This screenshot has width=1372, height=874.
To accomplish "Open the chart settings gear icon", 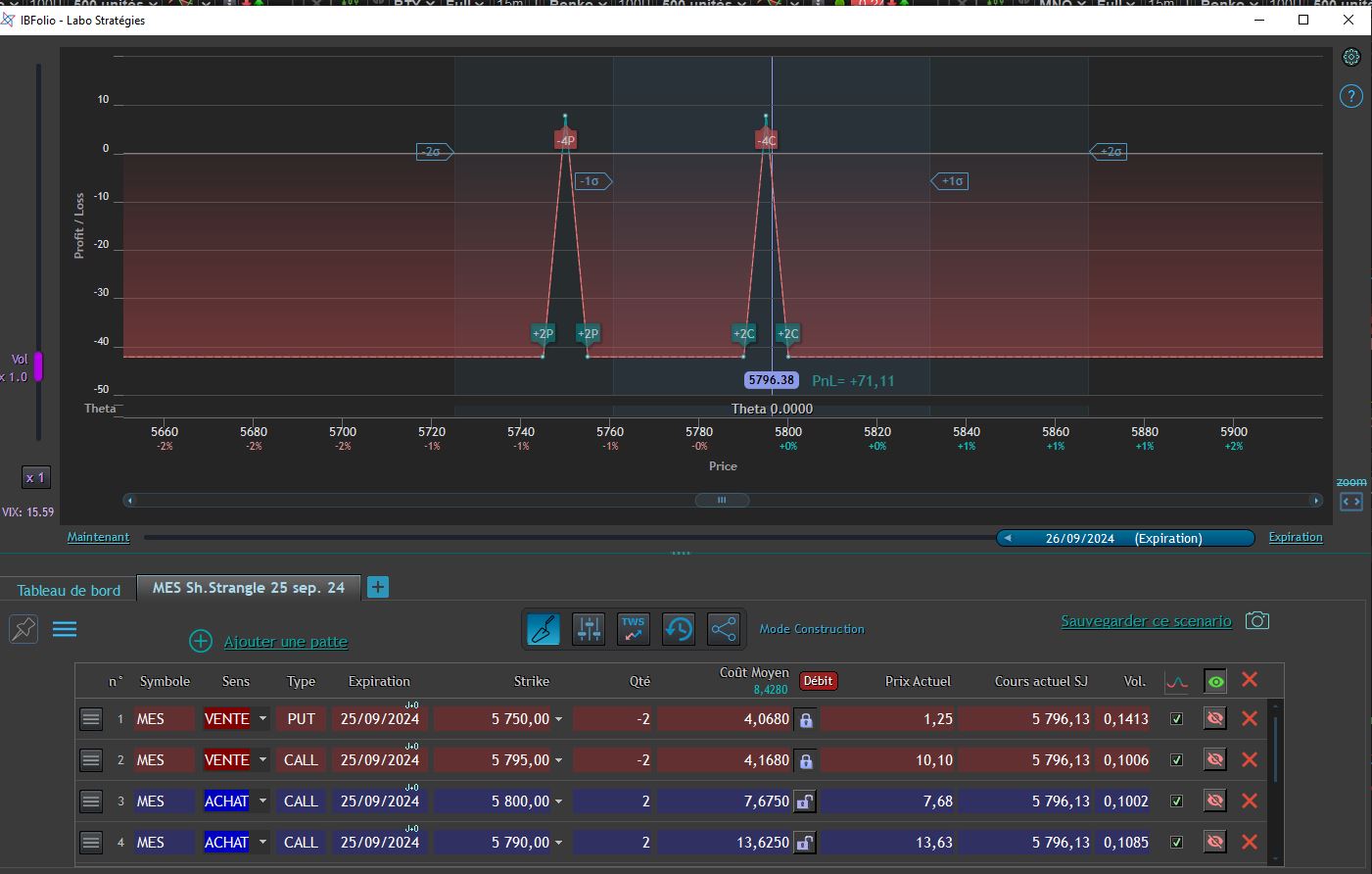I will pyautogui.click(x=1351, y=58).
